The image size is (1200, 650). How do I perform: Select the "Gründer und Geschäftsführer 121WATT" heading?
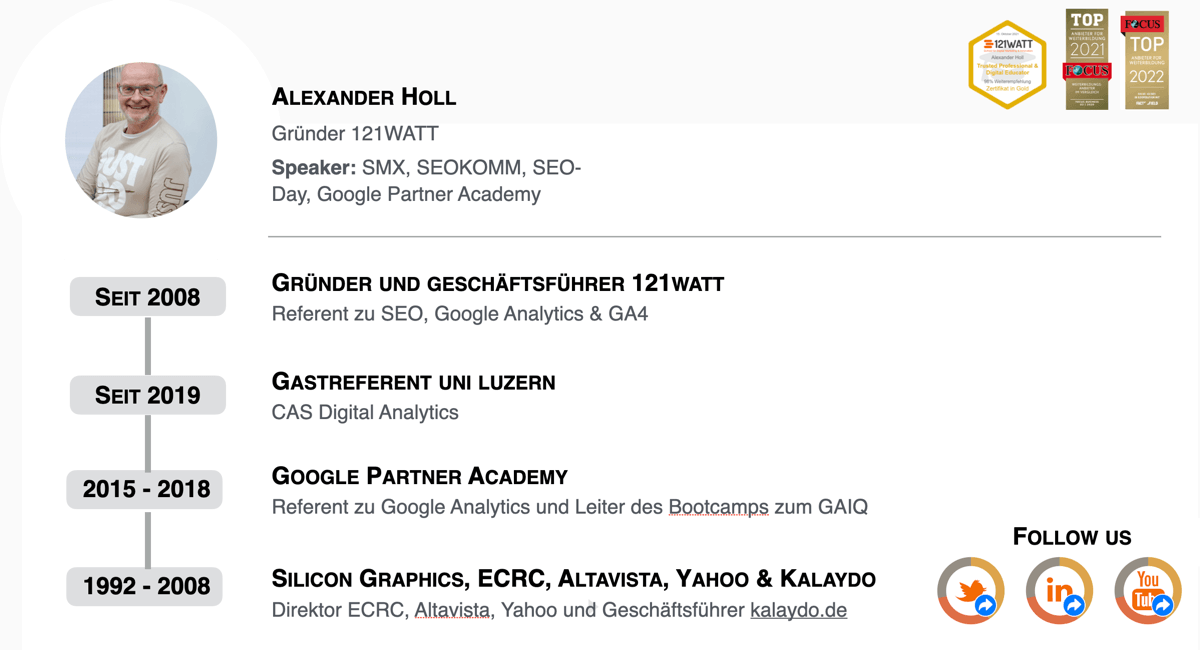pyautogui.click(x=498, y=283)
